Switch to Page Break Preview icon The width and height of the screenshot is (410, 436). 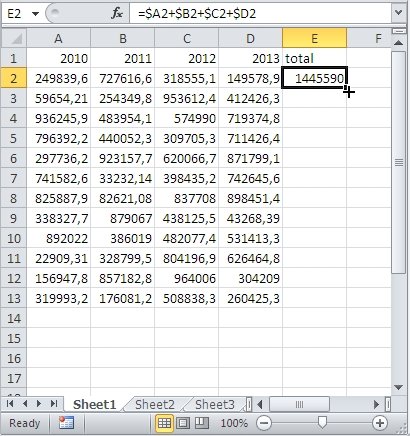pyautogui.click(x=202, y=423)
